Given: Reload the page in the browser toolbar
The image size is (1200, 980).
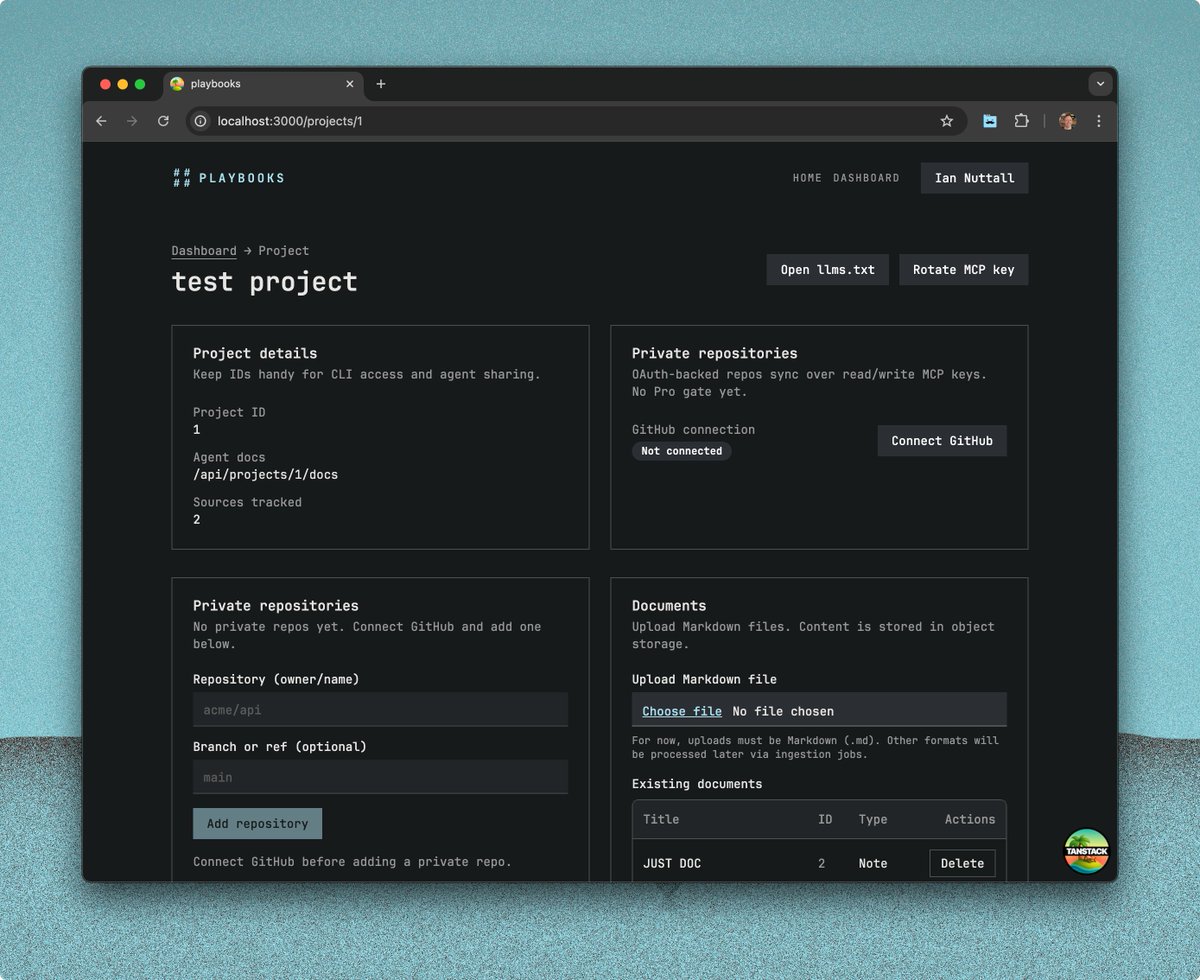Looking at the screenshot, I should pos(163,121).
